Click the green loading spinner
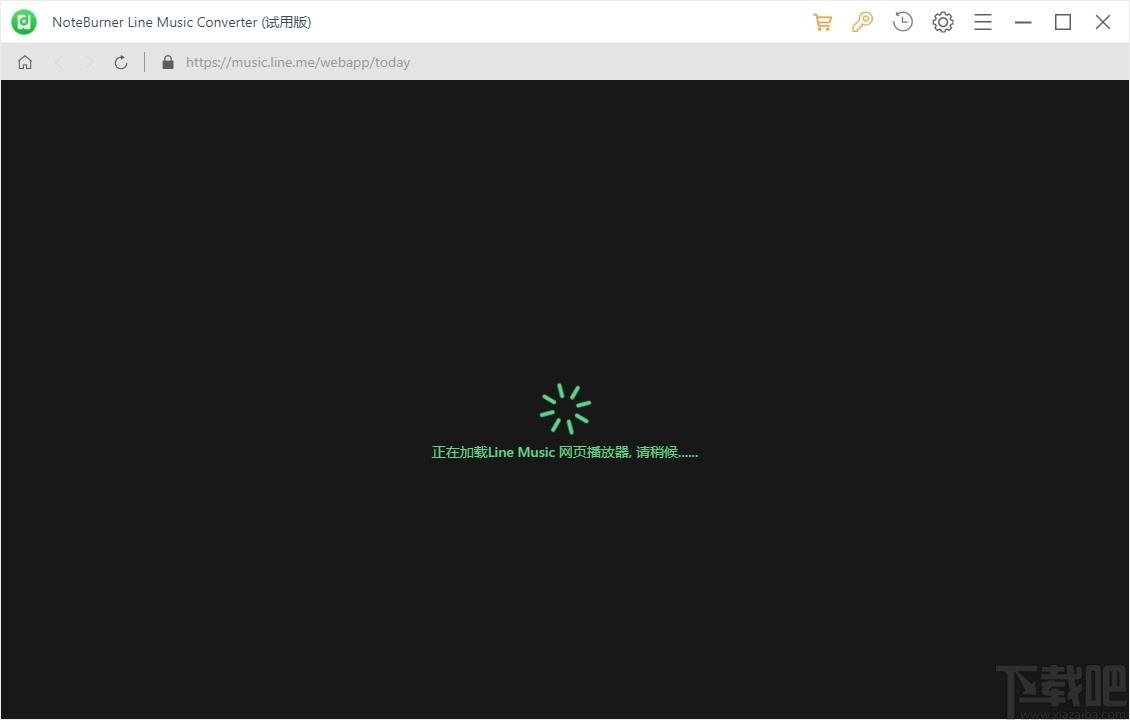The height and width of the screenshot is (720, 1130). [565, 407]
